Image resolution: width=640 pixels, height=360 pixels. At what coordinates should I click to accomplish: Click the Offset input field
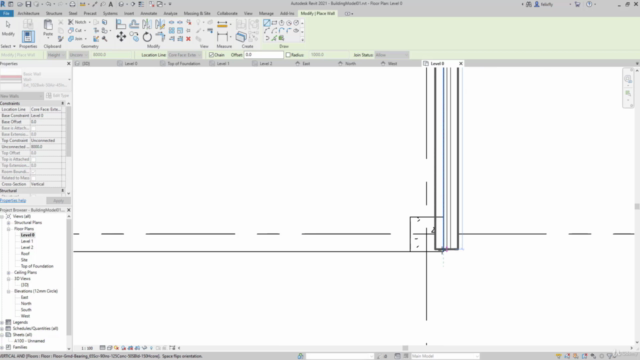263,55
